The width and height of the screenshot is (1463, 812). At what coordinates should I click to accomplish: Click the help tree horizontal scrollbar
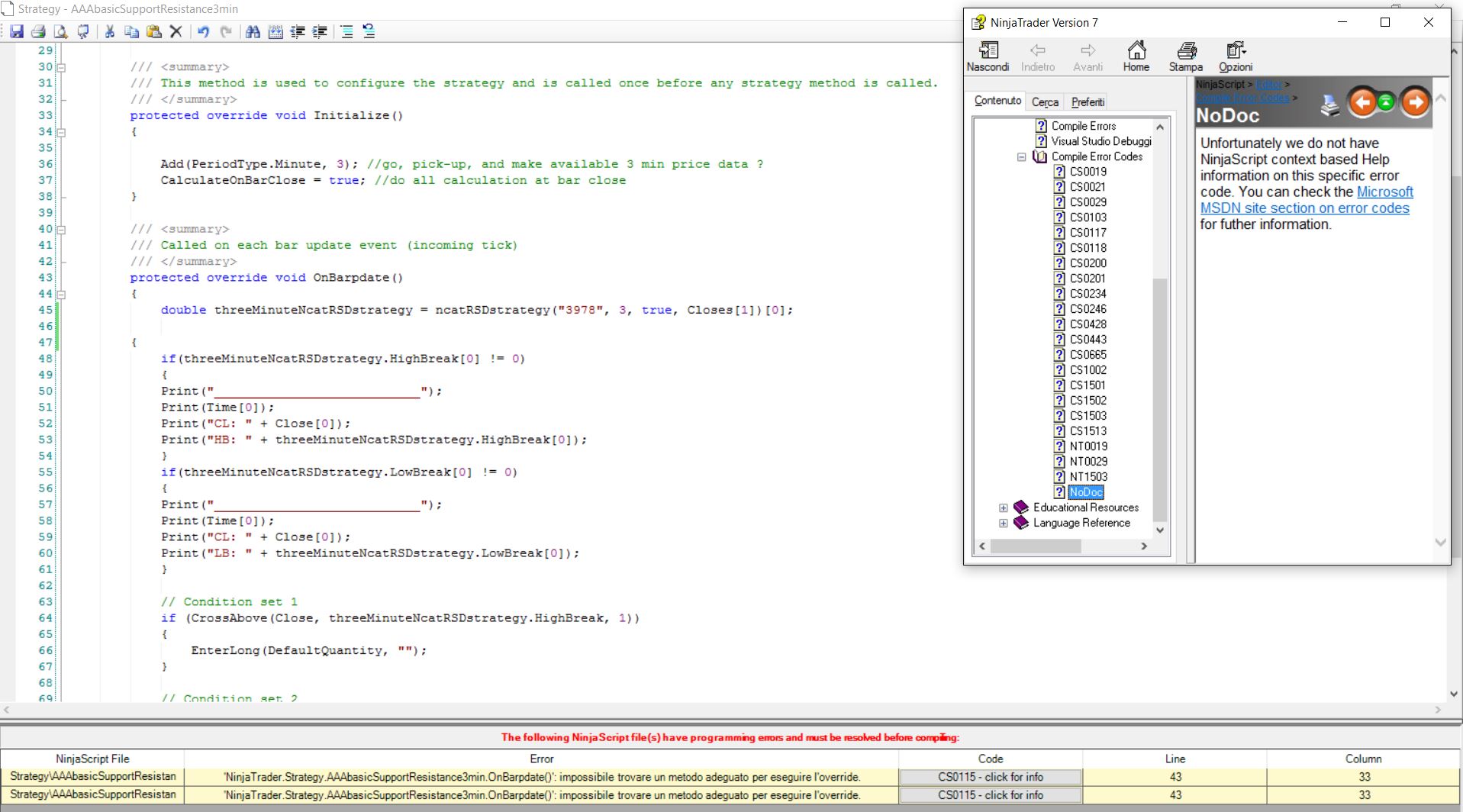(x=1035, y=546)
